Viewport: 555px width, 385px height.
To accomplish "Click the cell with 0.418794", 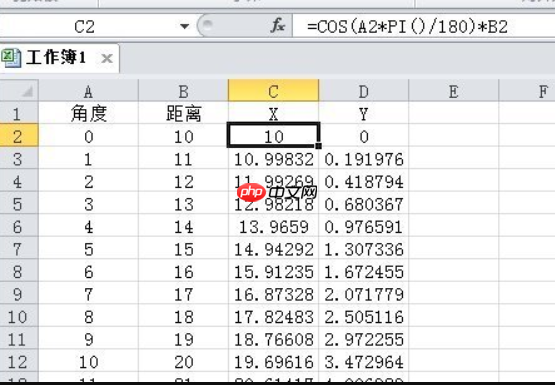I will [x=364, y=181].
